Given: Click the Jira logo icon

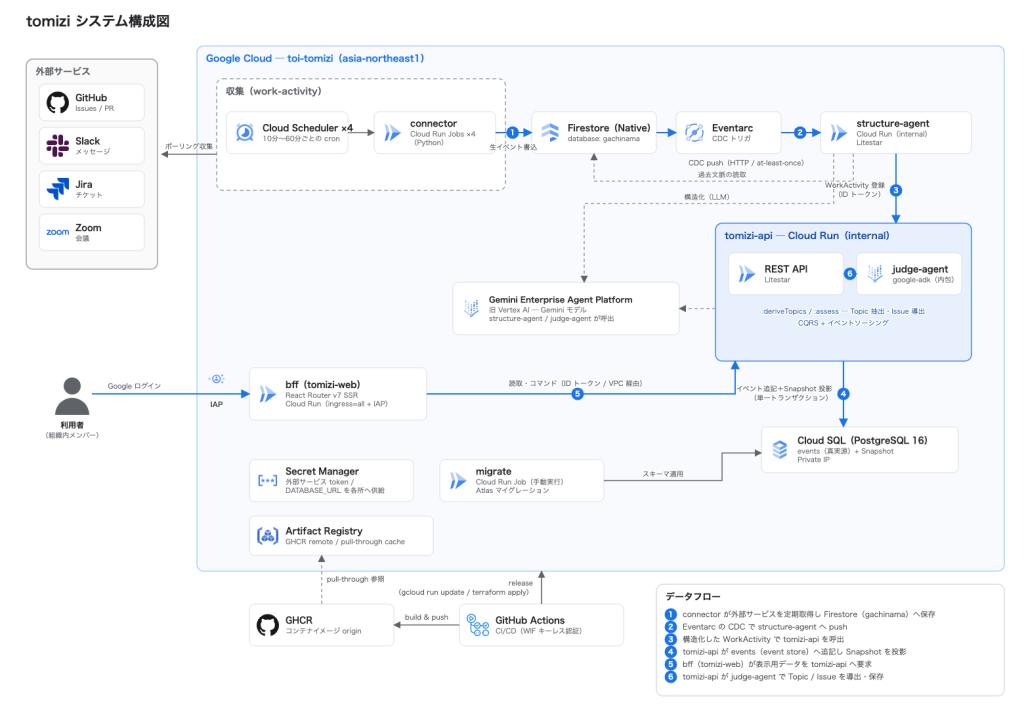Looking at the screenshot, I should 57,189.
